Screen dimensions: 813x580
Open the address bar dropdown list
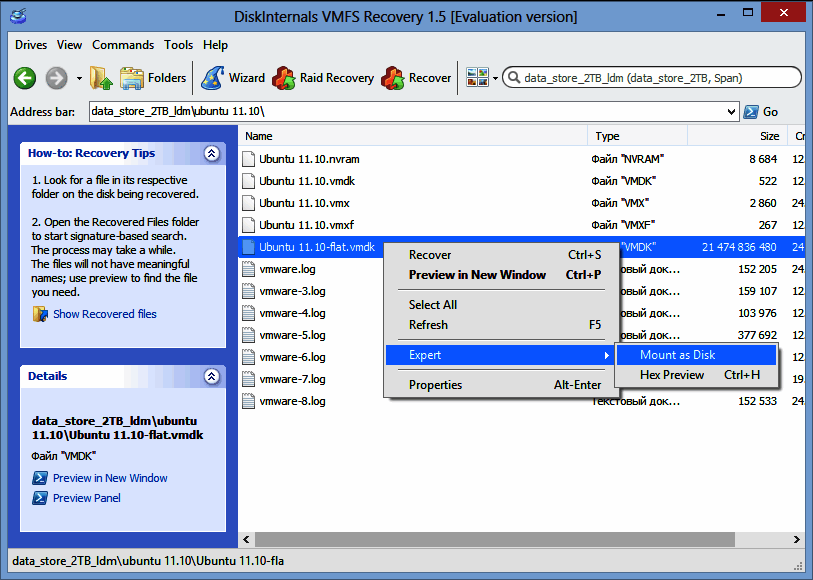732,112
